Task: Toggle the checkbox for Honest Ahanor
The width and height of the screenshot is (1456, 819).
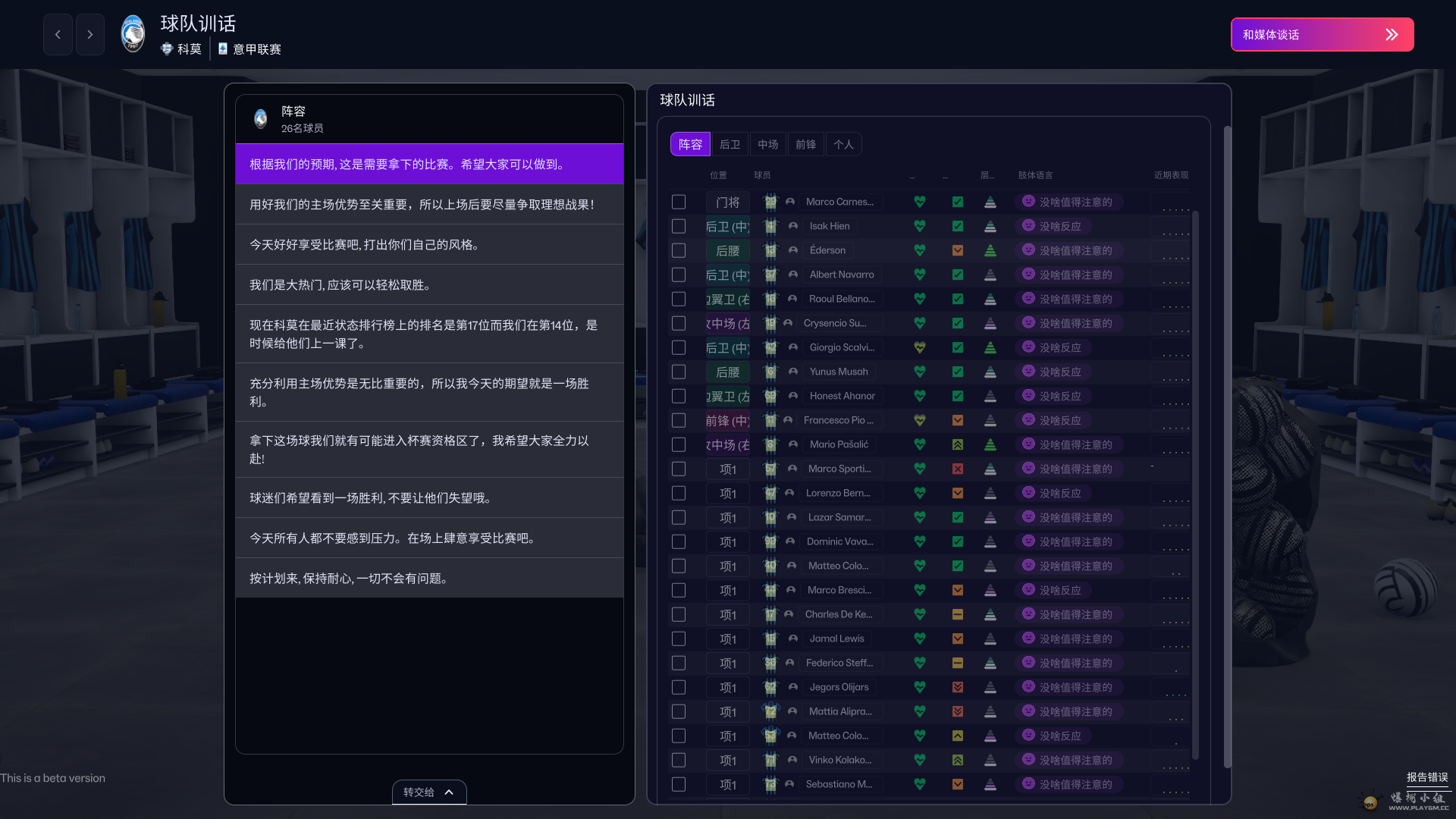Action: click(679, 396)
